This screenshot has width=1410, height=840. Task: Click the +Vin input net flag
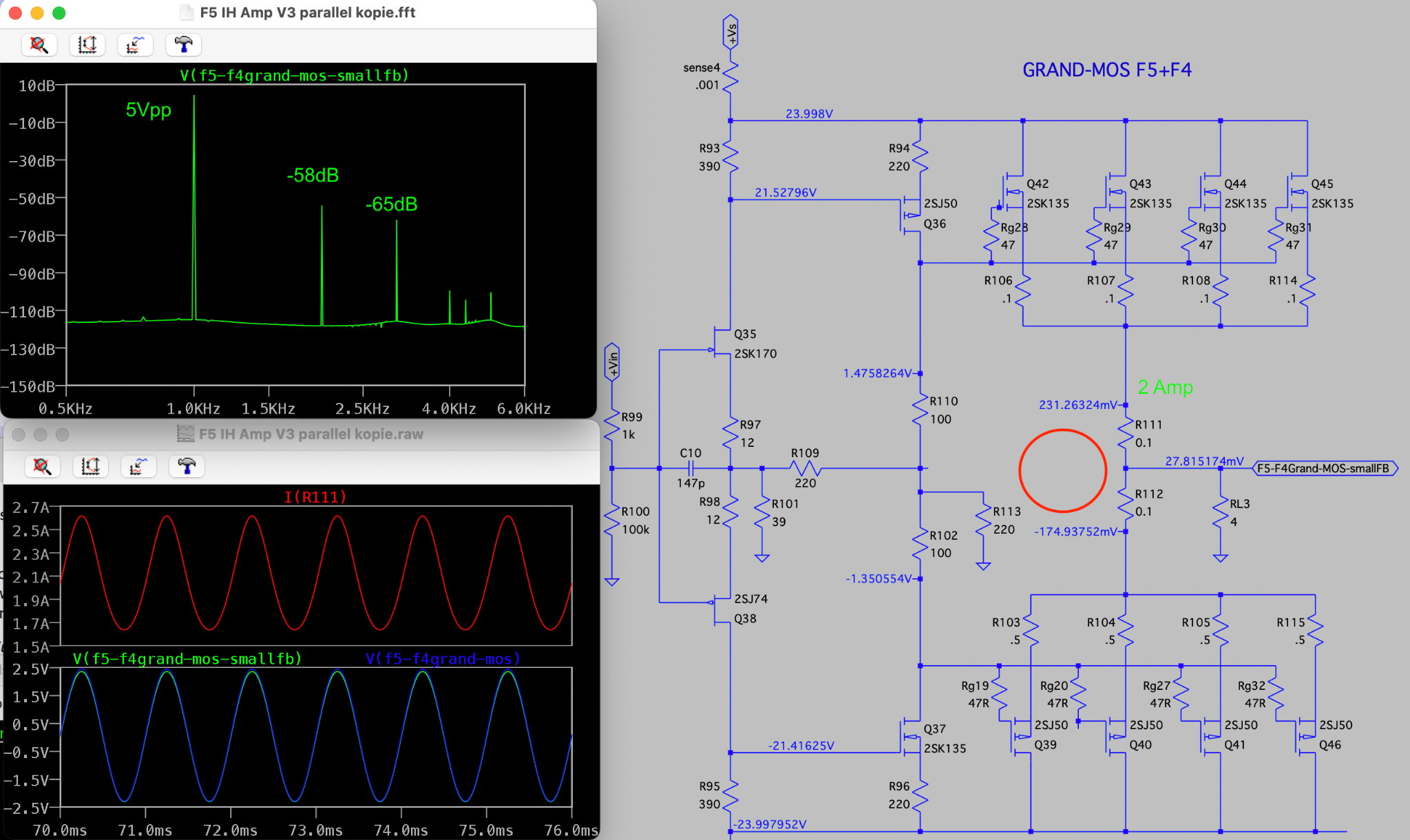tap(612, 362)
